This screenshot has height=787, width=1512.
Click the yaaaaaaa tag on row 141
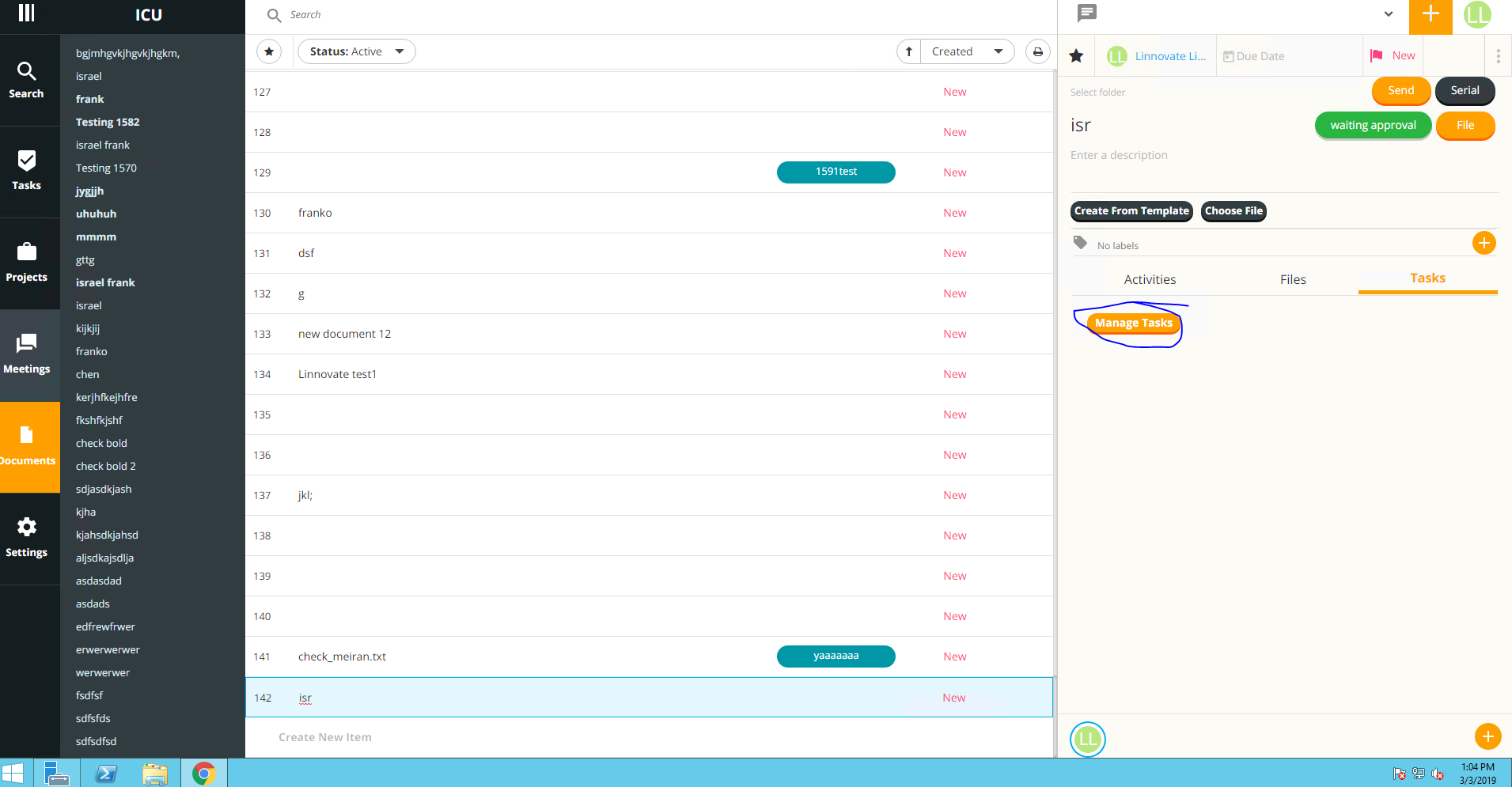coord(836,656)
